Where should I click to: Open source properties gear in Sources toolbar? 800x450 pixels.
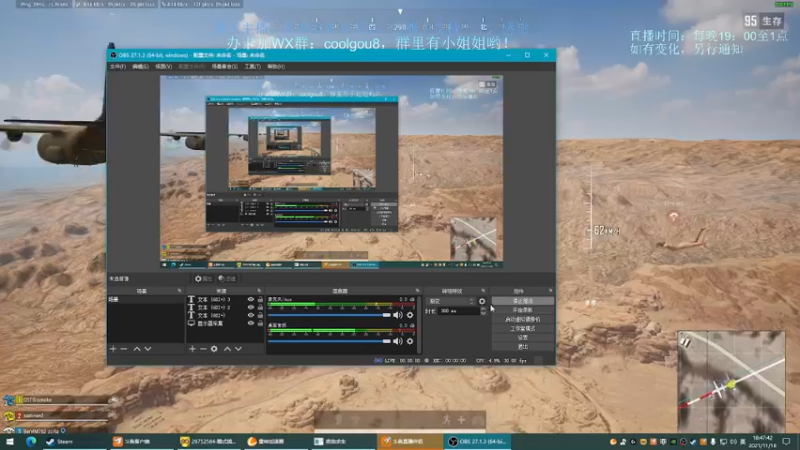click(214, 349)
